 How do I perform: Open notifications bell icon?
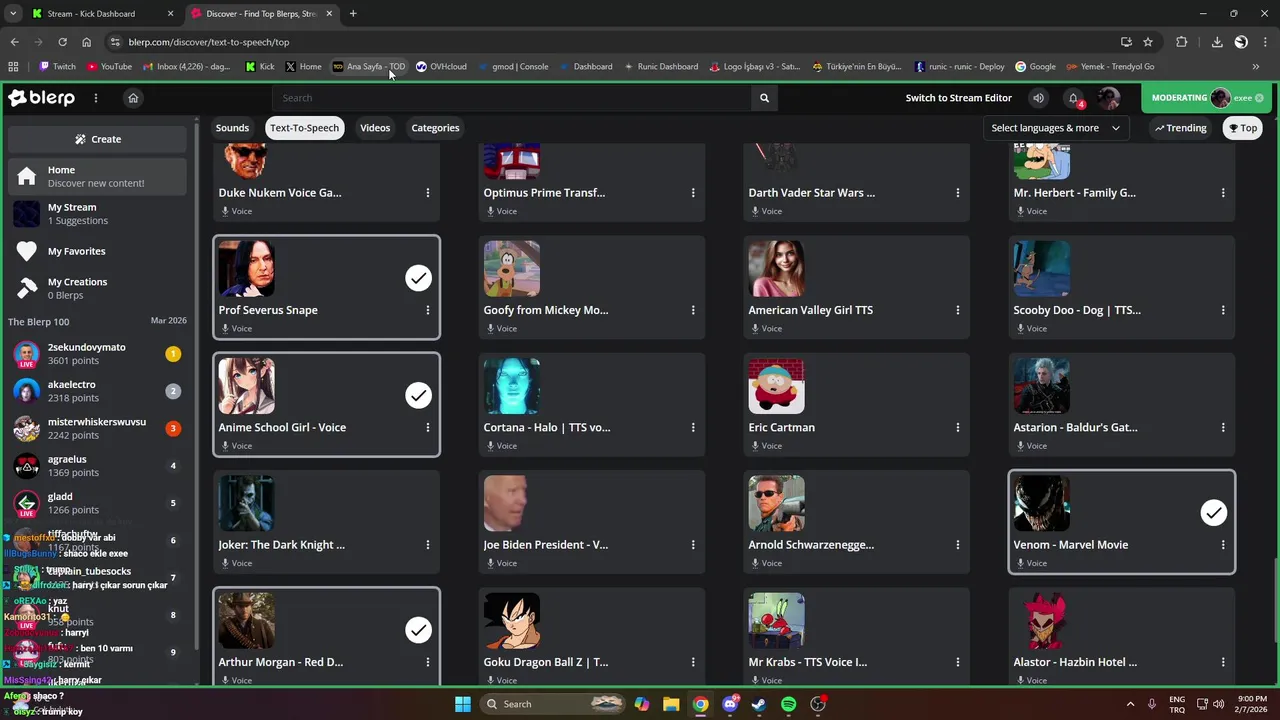(x=1073, y=98)
